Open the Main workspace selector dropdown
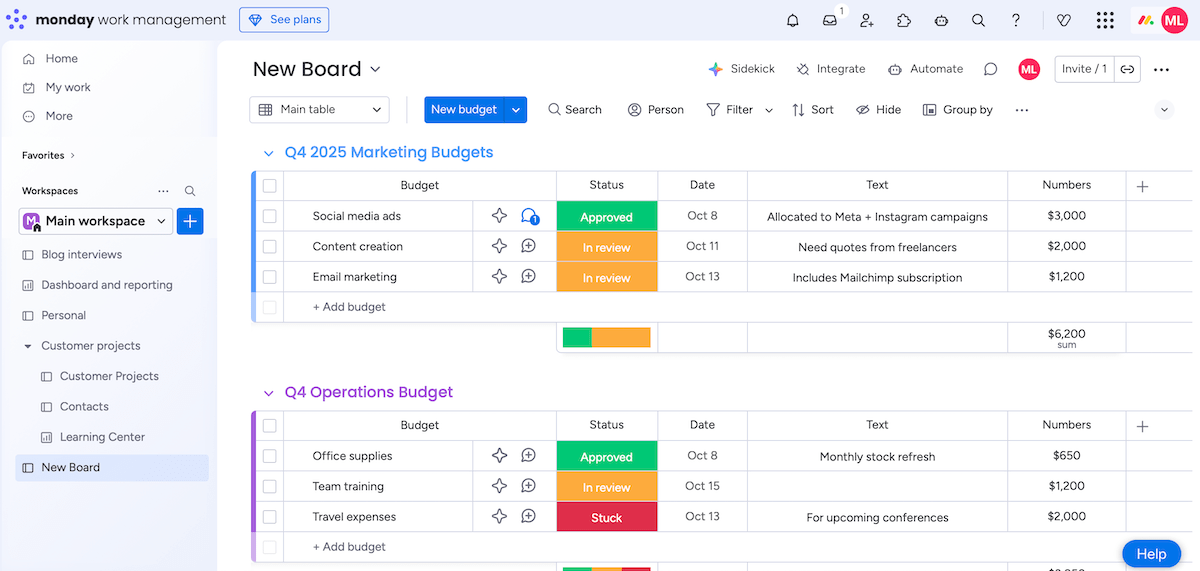The image size is (1200, 571). pyautogui.click(x=96, y=221)
